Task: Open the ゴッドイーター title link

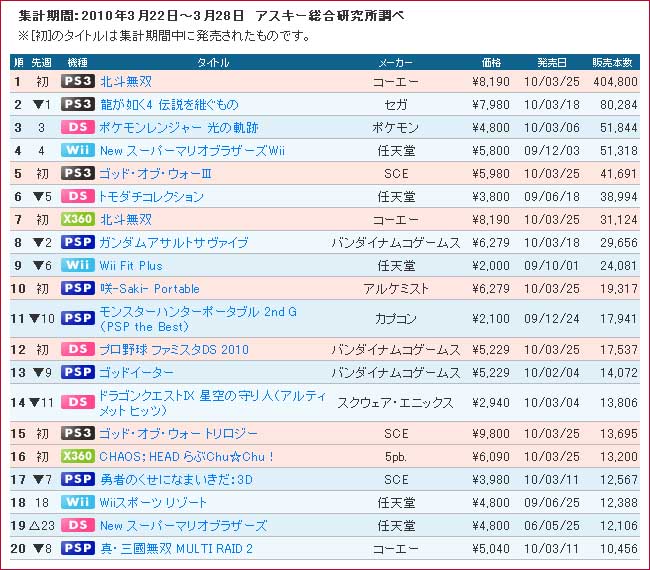Action: pos(136,373)
